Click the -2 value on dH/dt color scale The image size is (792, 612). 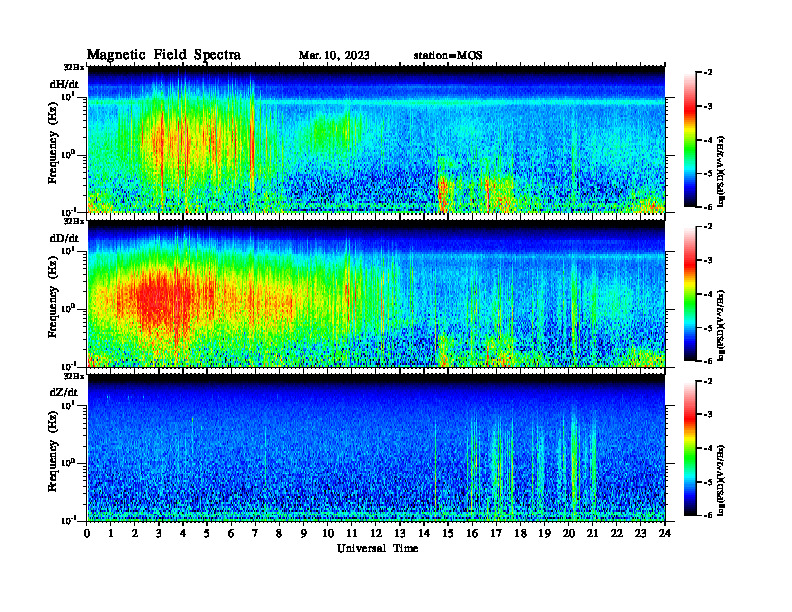tap(708, 73)
